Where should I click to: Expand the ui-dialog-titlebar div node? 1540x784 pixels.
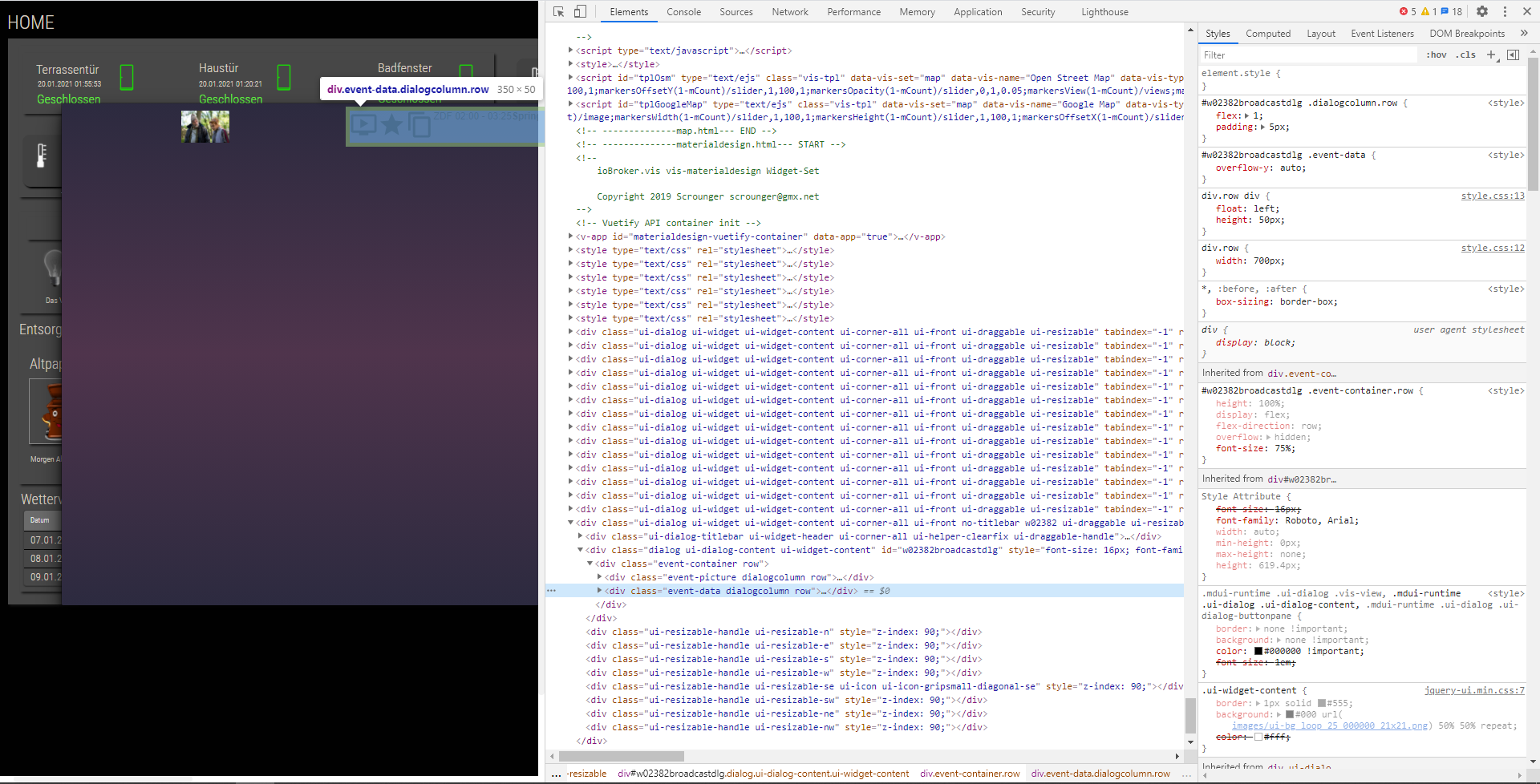(580, 536)
